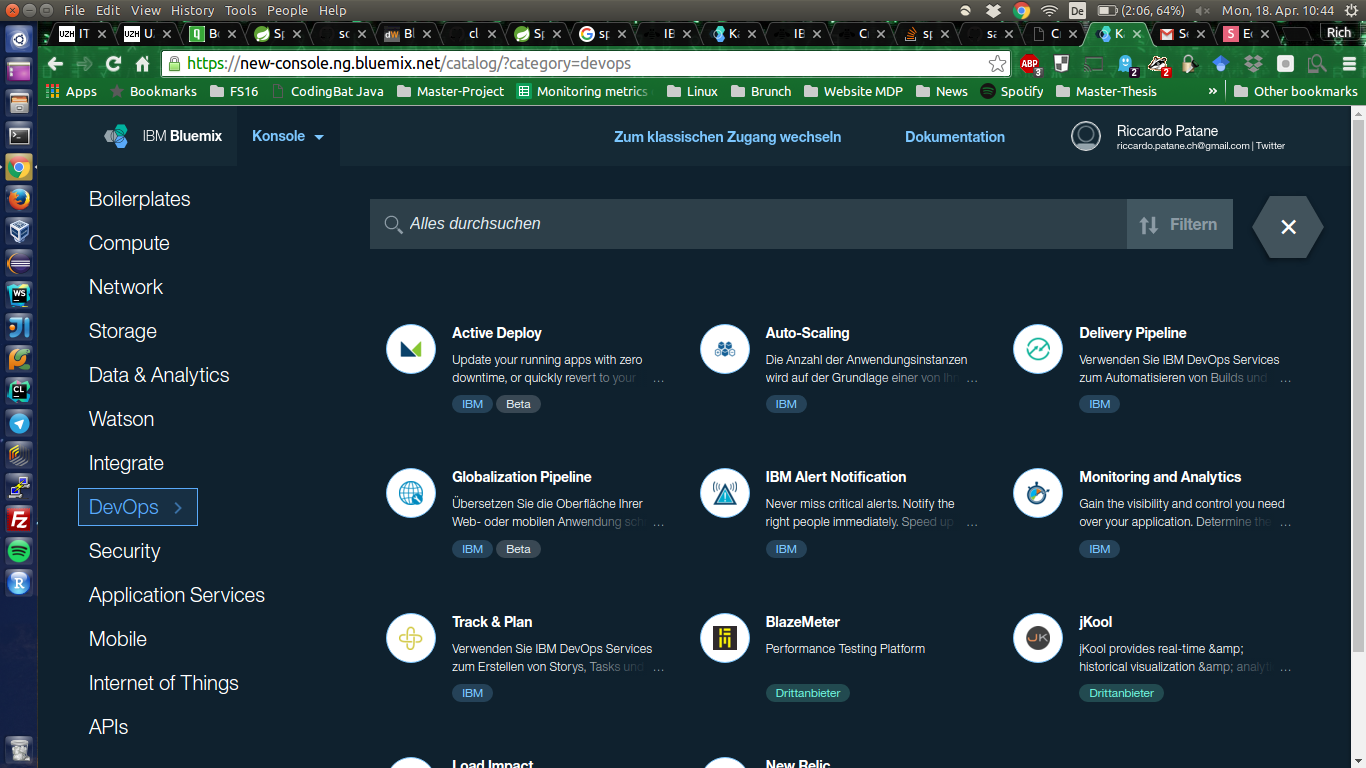
Task: Open the Apps shortcut in bookmarks bar
Action: point(71,91)
